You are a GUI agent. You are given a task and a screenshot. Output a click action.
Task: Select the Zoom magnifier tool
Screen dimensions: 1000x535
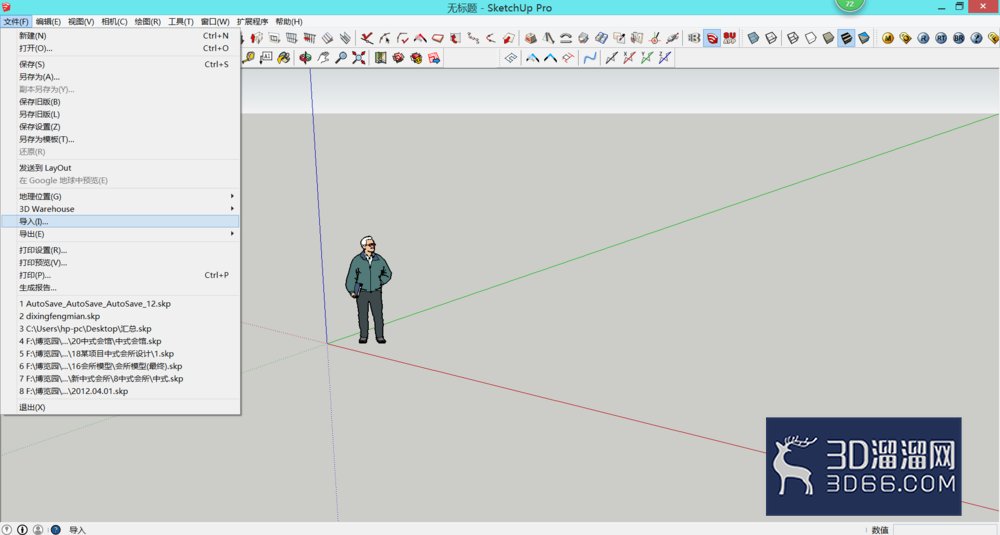(x=341, y=57)
